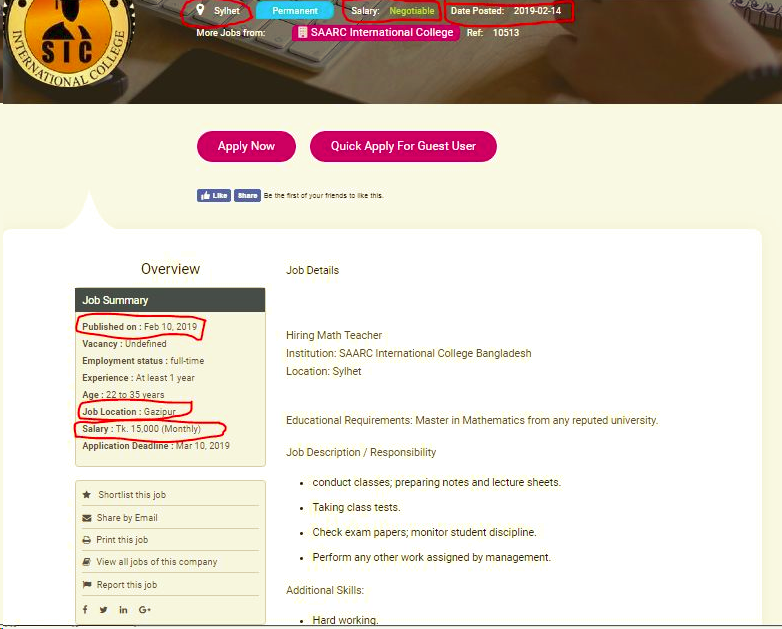Select the Job Summary panel header

(x=170, y=300)
